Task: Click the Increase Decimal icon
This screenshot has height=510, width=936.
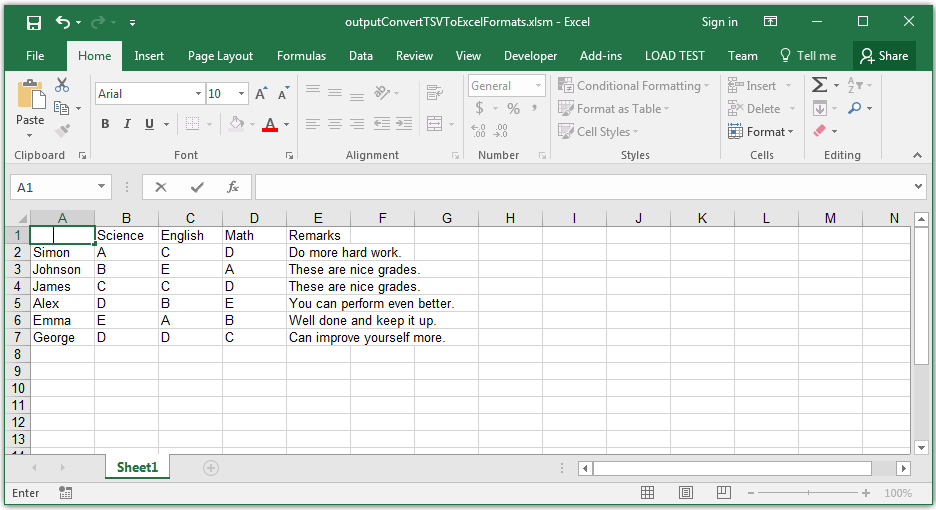Action: coord(478,131)
